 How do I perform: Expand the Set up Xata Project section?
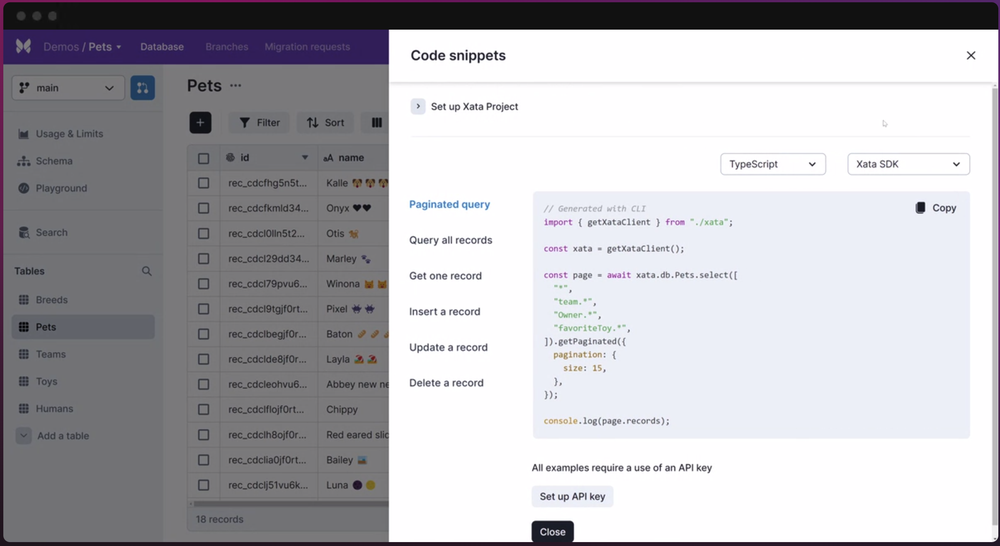(418, 107)
